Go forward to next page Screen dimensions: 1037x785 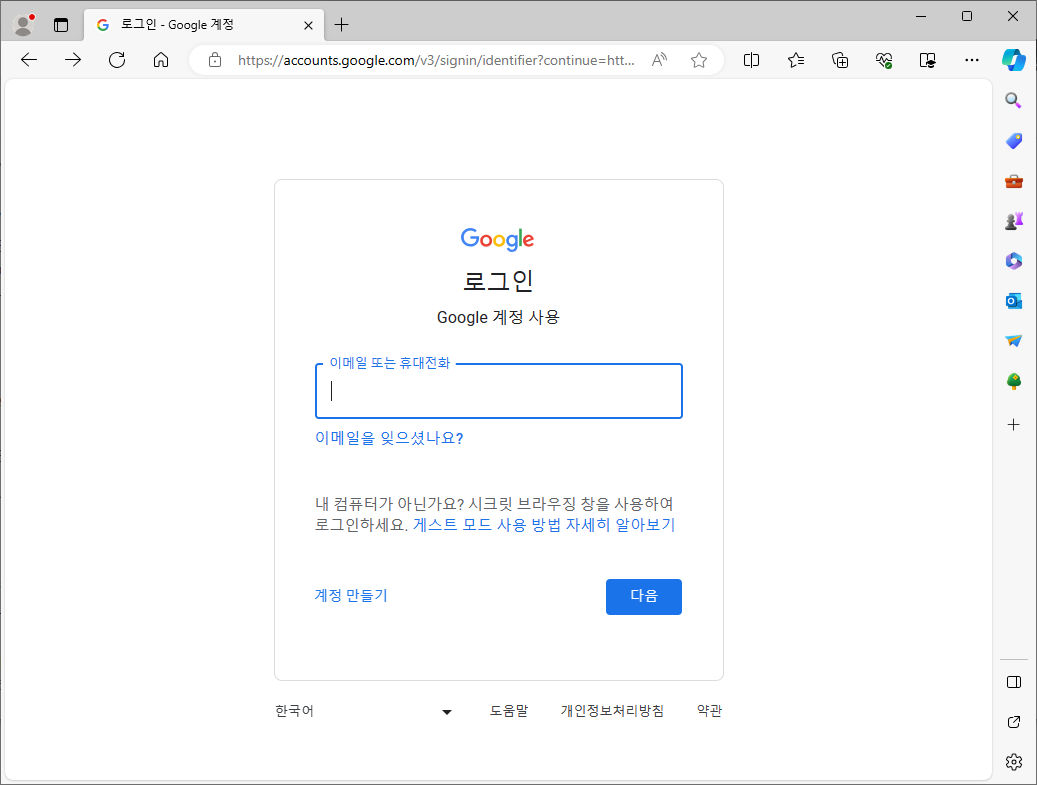tap(73, 60)
